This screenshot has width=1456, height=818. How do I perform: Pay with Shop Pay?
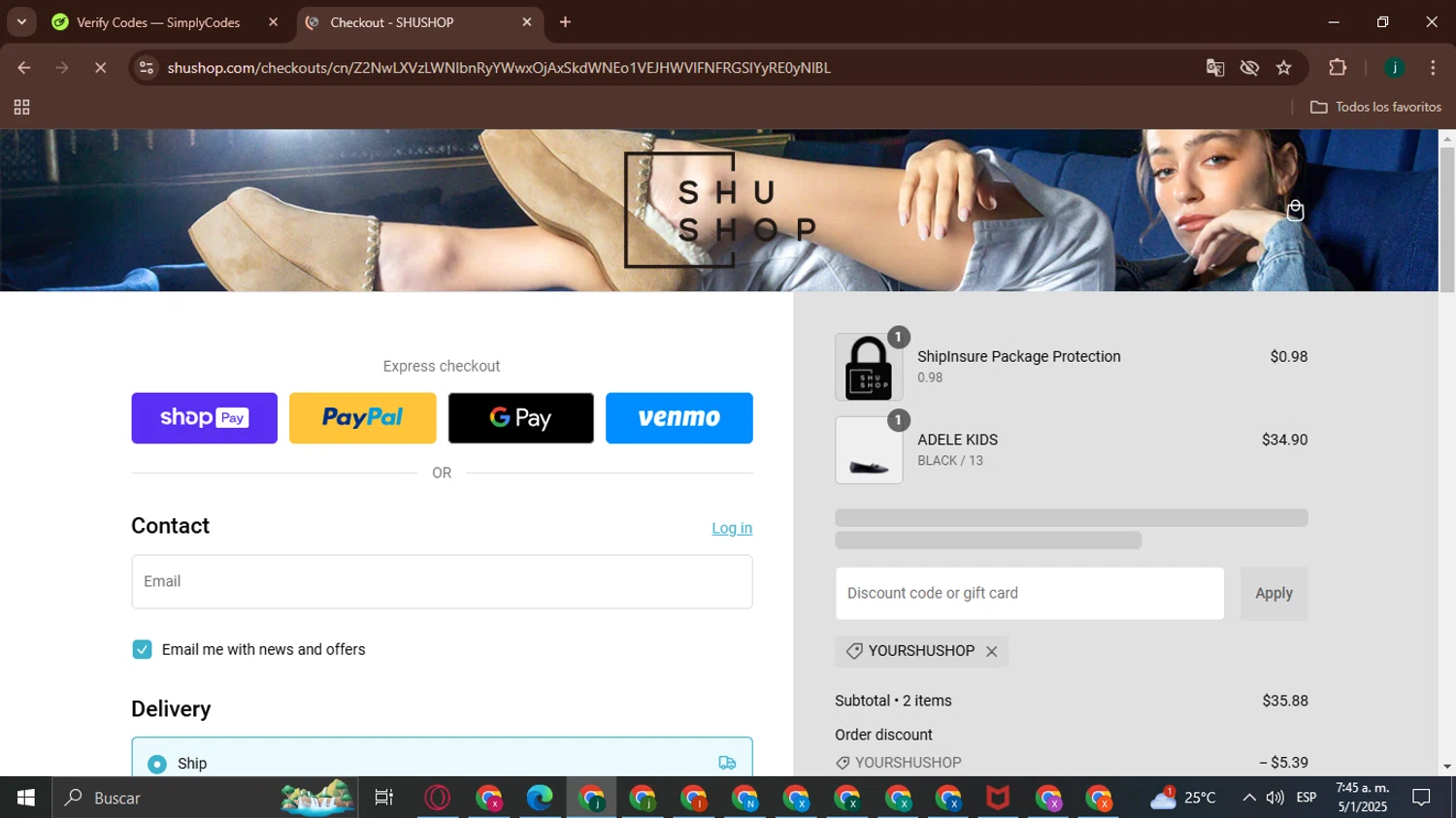coord(205,418)
